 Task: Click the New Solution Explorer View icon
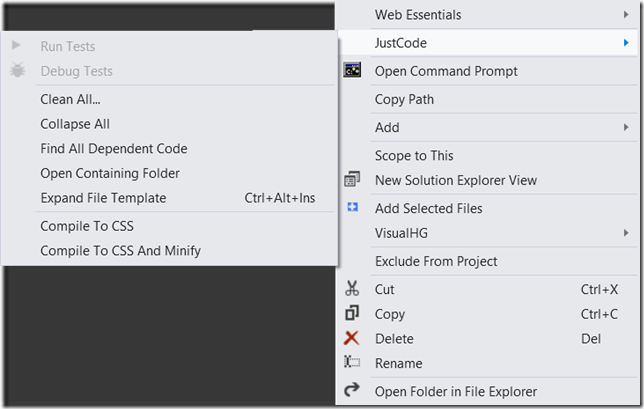click(352, 180)
